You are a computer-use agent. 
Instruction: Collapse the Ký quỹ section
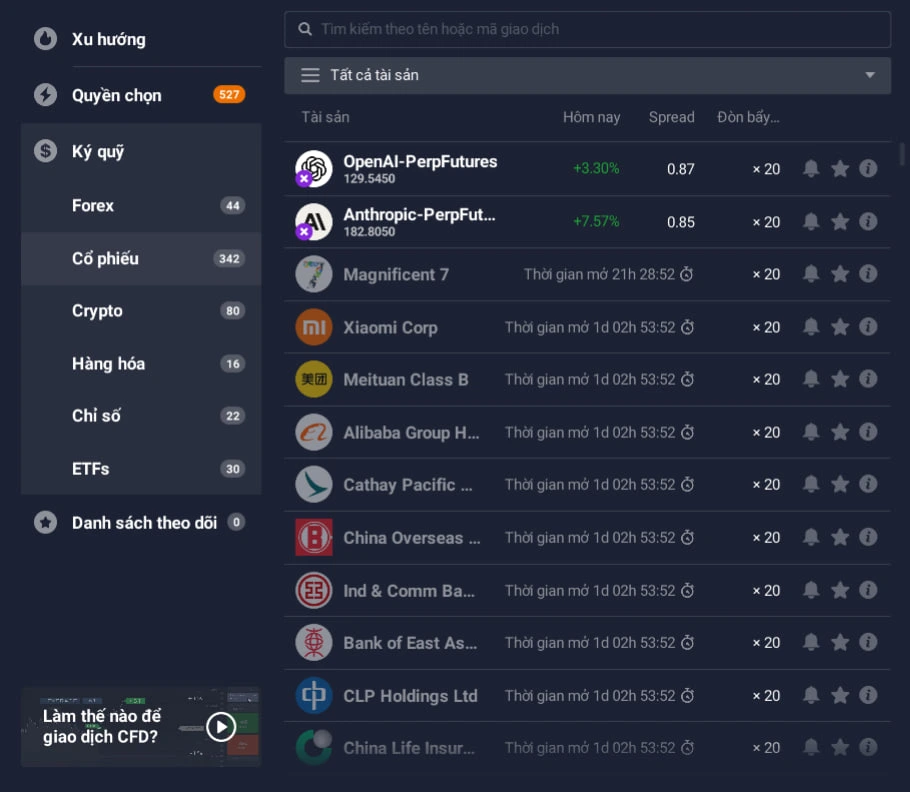click(141, 151)
